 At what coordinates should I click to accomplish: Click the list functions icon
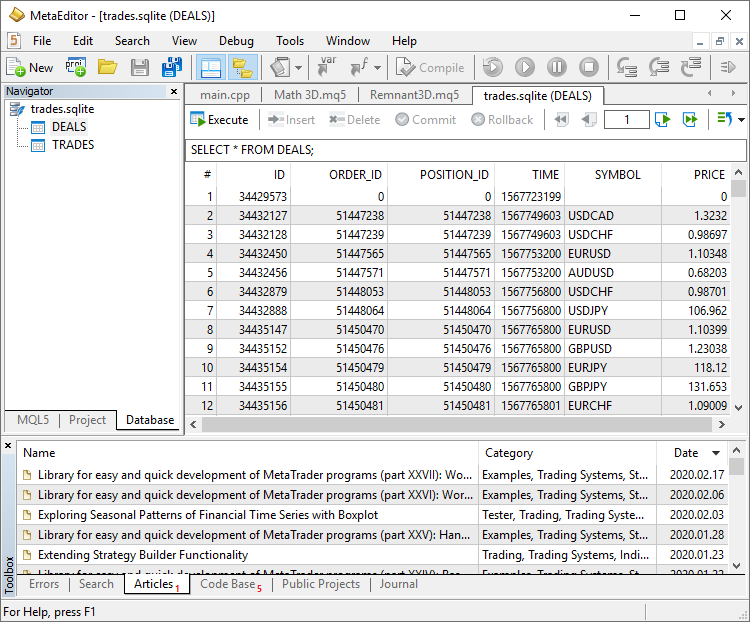click(x=359, y=67)
